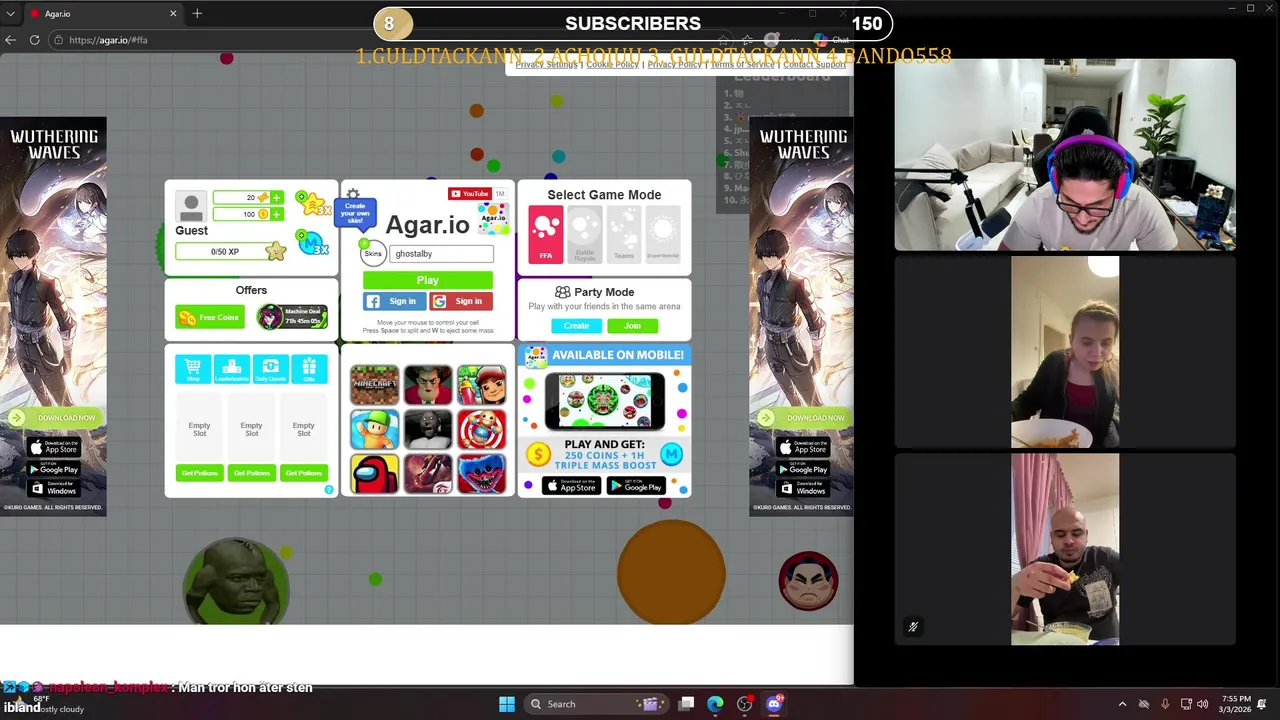Join a party in Party Mode
The height and width of the screenshot is (720, 1280).
pos(632,326)
